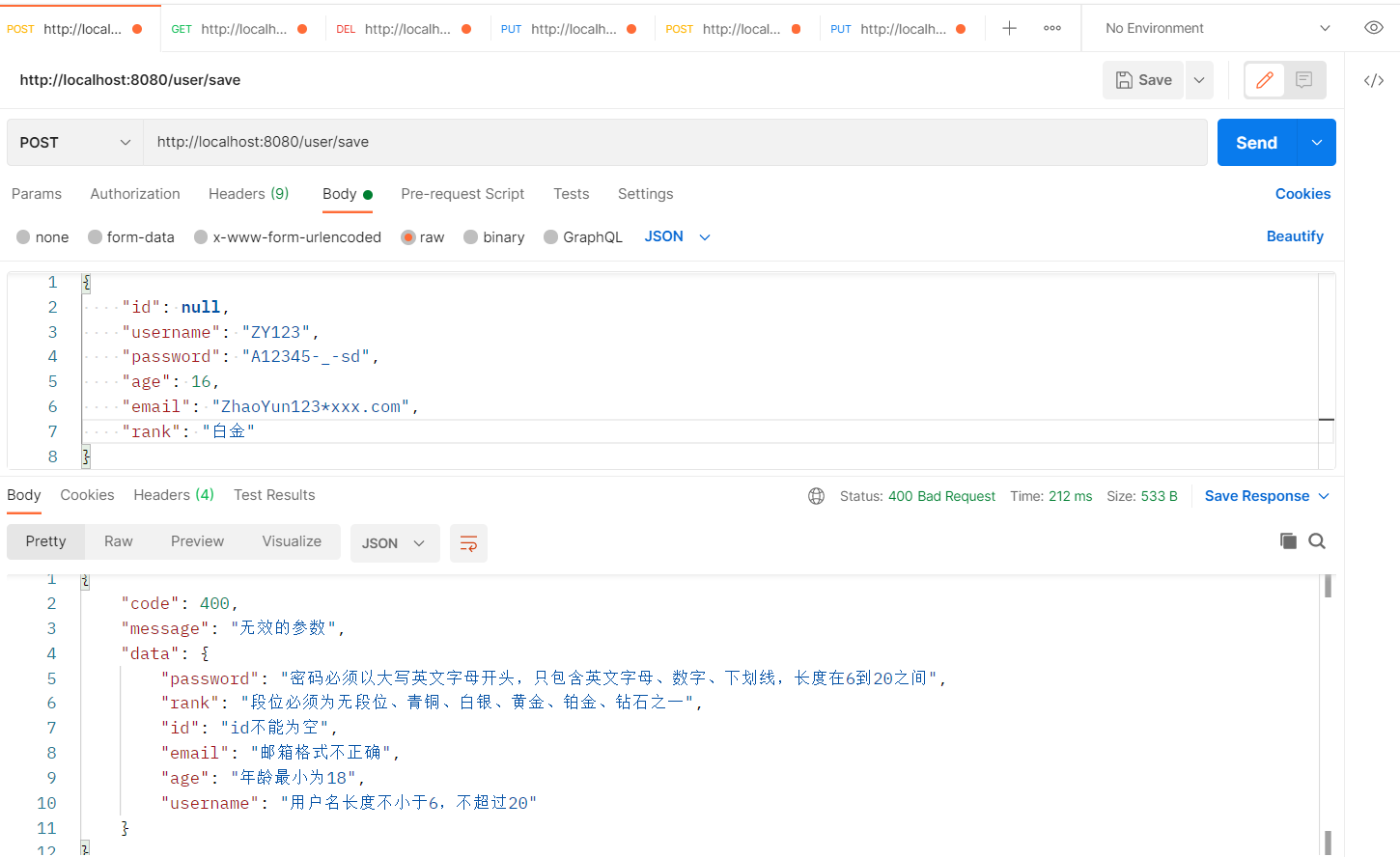Click the globe network info icon

click(816, 496)
